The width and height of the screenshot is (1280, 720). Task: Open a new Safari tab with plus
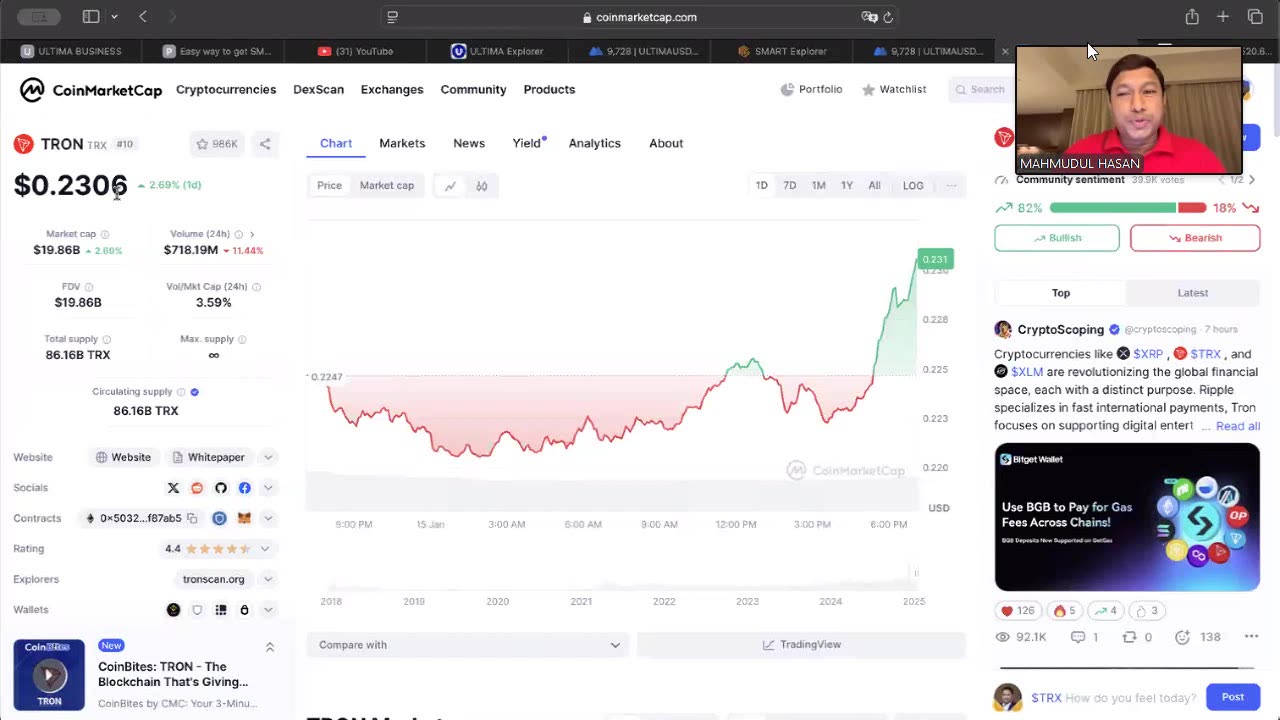(1223, 17)
